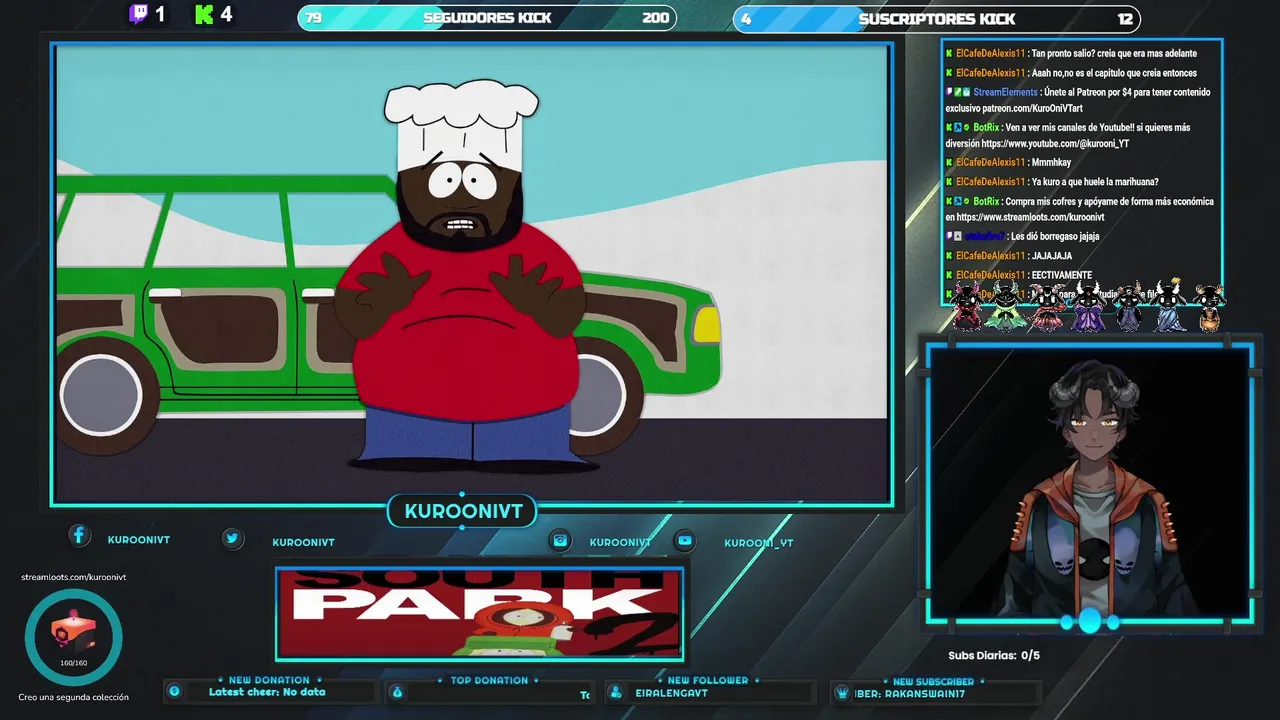1280x720 pixels.
Task: Click the subscriber name 'RAKANSWAIN17'
Action: point(925,693)
